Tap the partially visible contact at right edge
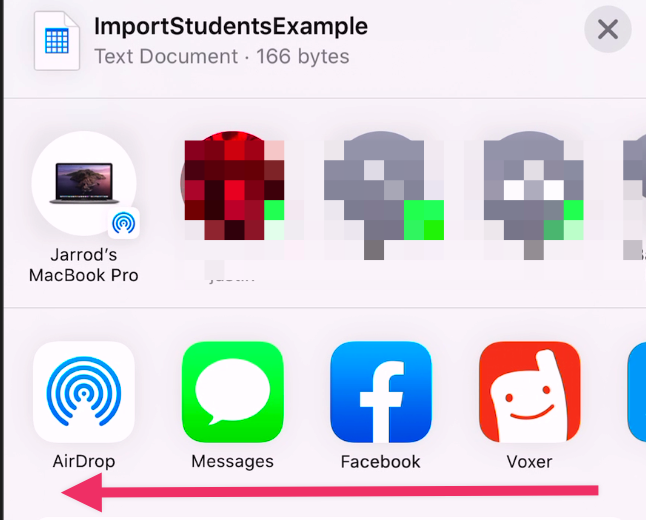The height and width of the screenshot is (520, 646). pos(634,196)
